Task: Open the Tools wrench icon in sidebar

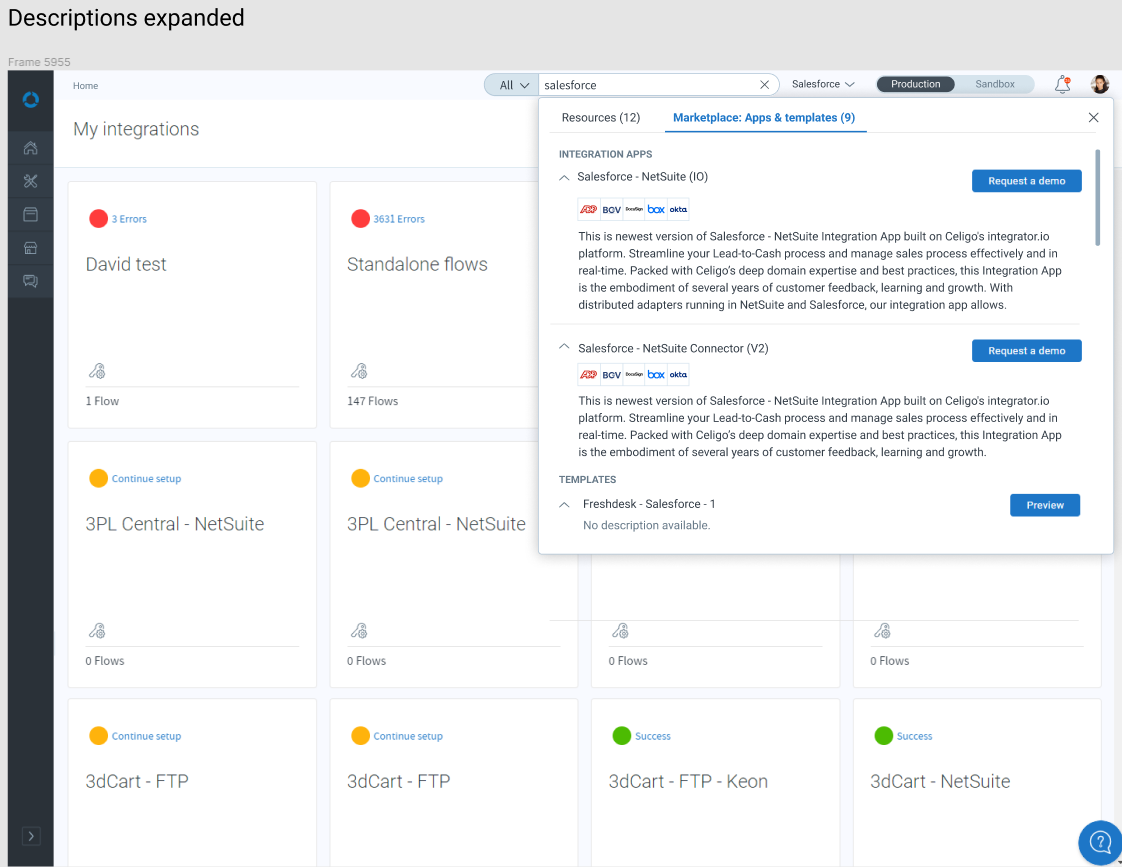Action: coord(30,181)
